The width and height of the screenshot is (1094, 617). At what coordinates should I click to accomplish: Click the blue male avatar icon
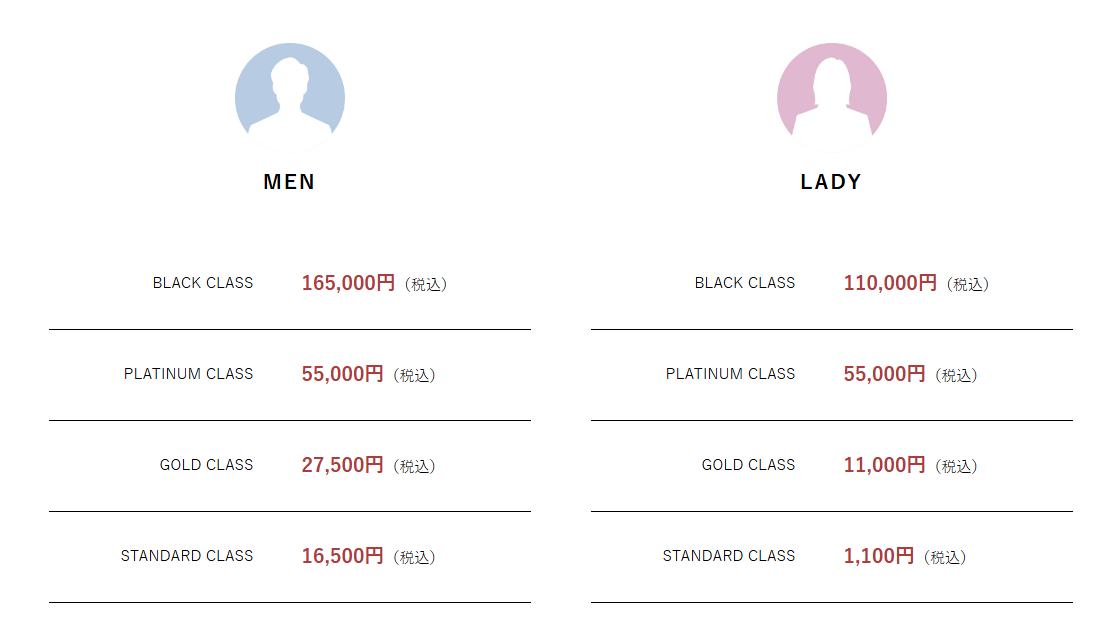(290, 98)
